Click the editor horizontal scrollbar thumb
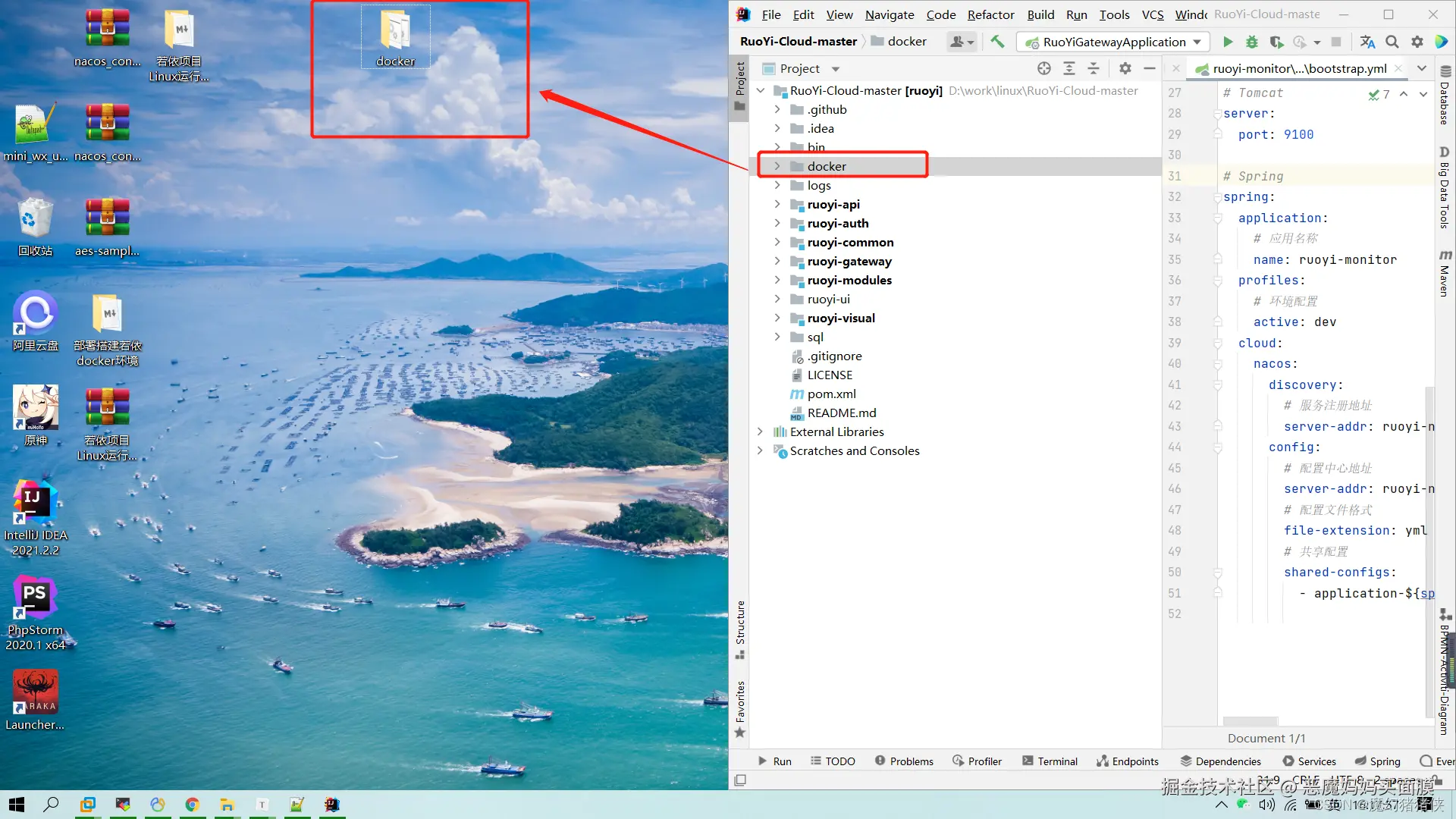 click(x=1250, y=720)
